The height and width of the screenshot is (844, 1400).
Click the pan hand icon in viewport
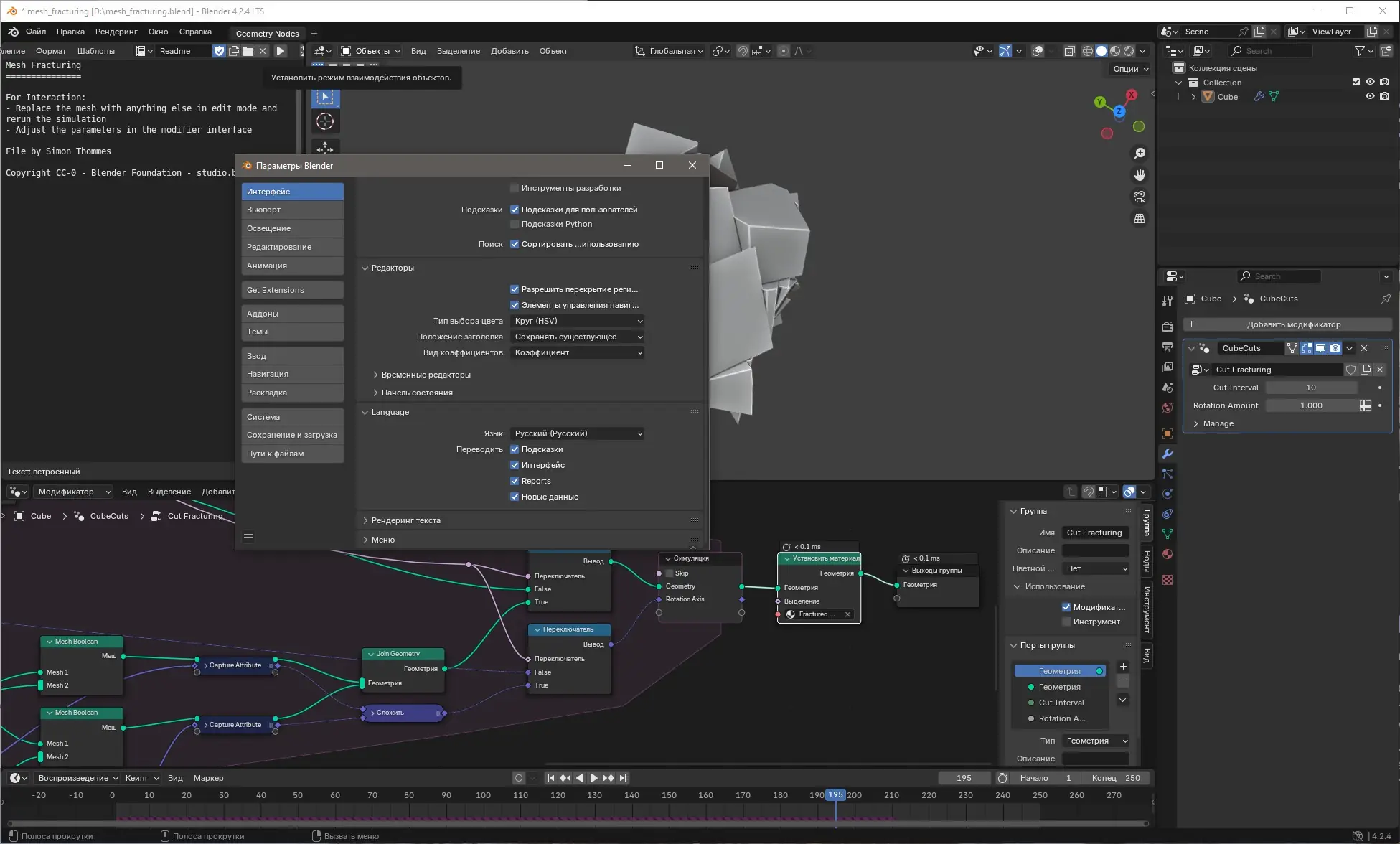(1139, 175)
